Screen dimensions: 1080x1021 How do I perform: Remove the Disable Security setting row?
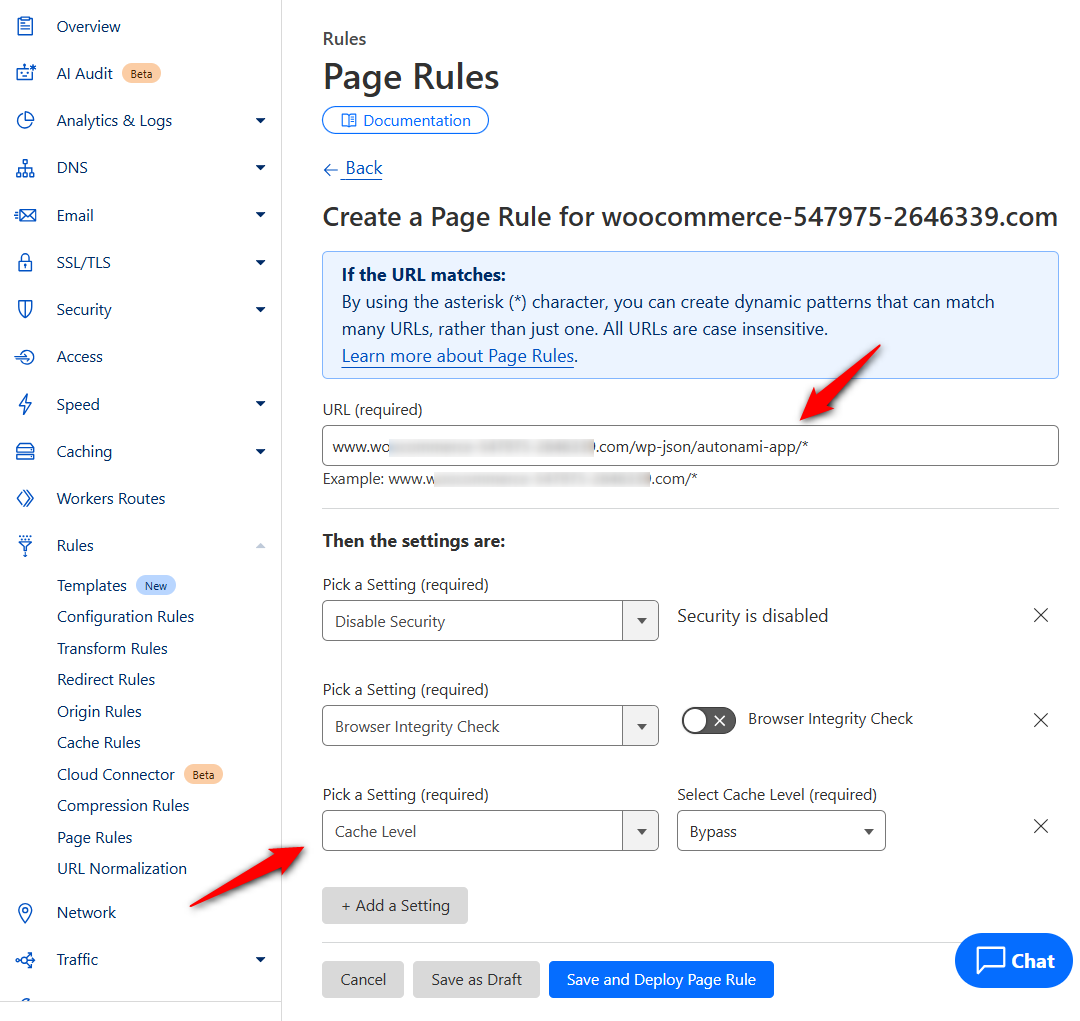1041,615
